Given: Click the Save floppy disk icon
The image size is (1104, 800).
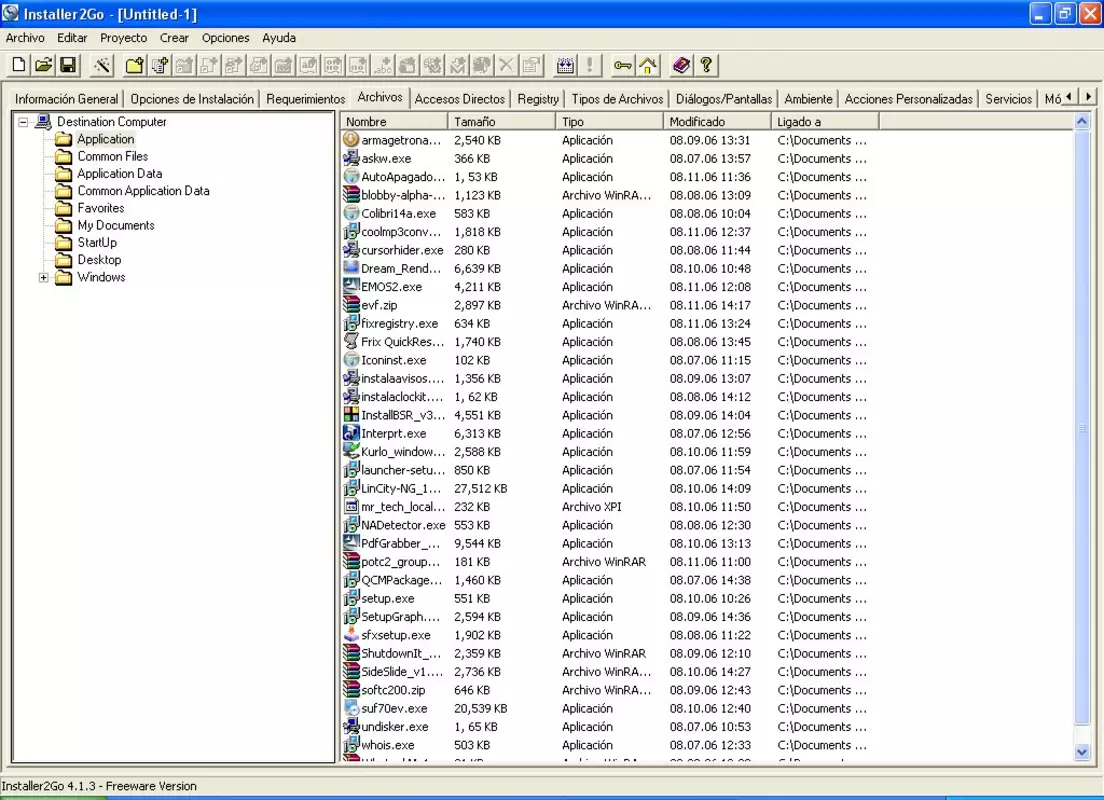Looking at the screenshot, I should point(68,65).
